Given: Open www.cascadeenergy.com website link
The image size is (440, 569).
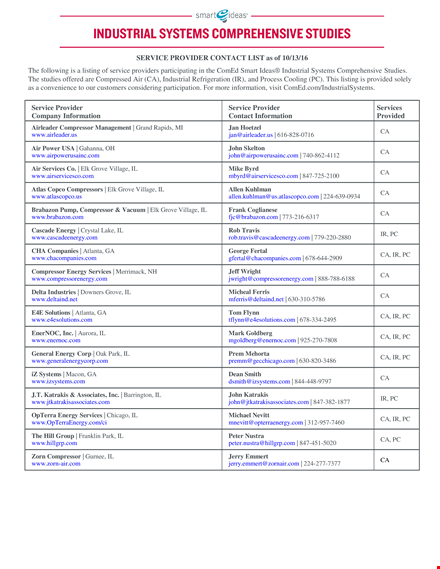Looking at the screenshot, I should coord(65,238).
